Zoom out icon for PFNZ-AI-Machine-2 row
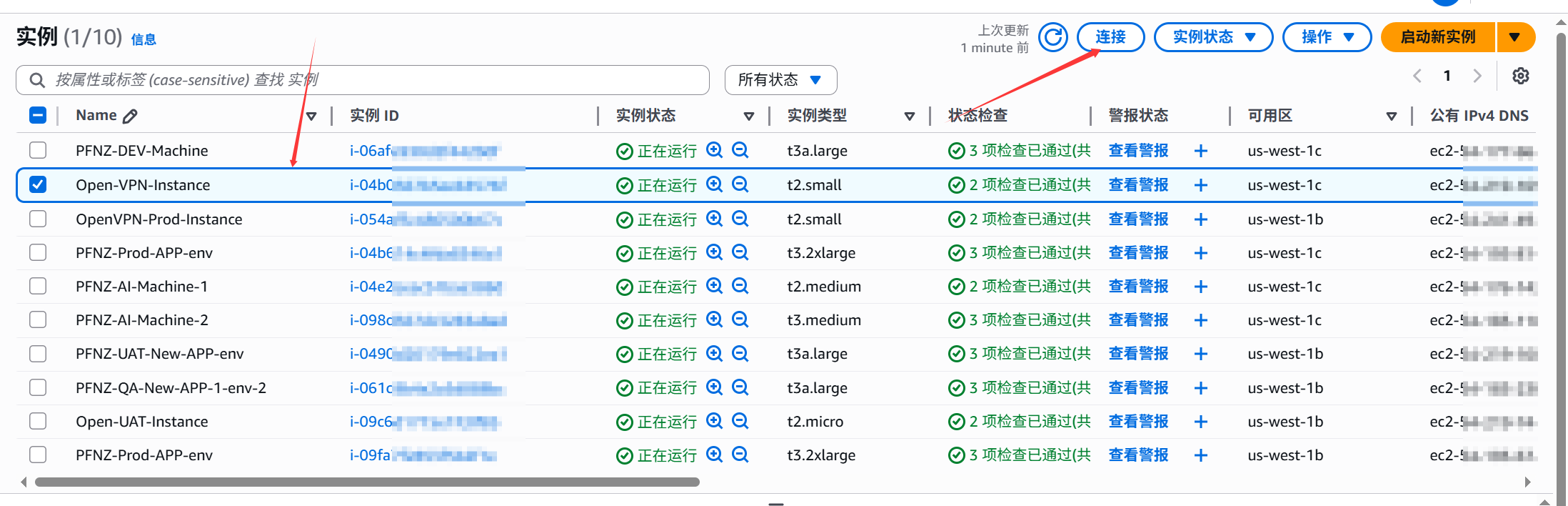This screenshot has height=506, width=1568. coord(740,319)
